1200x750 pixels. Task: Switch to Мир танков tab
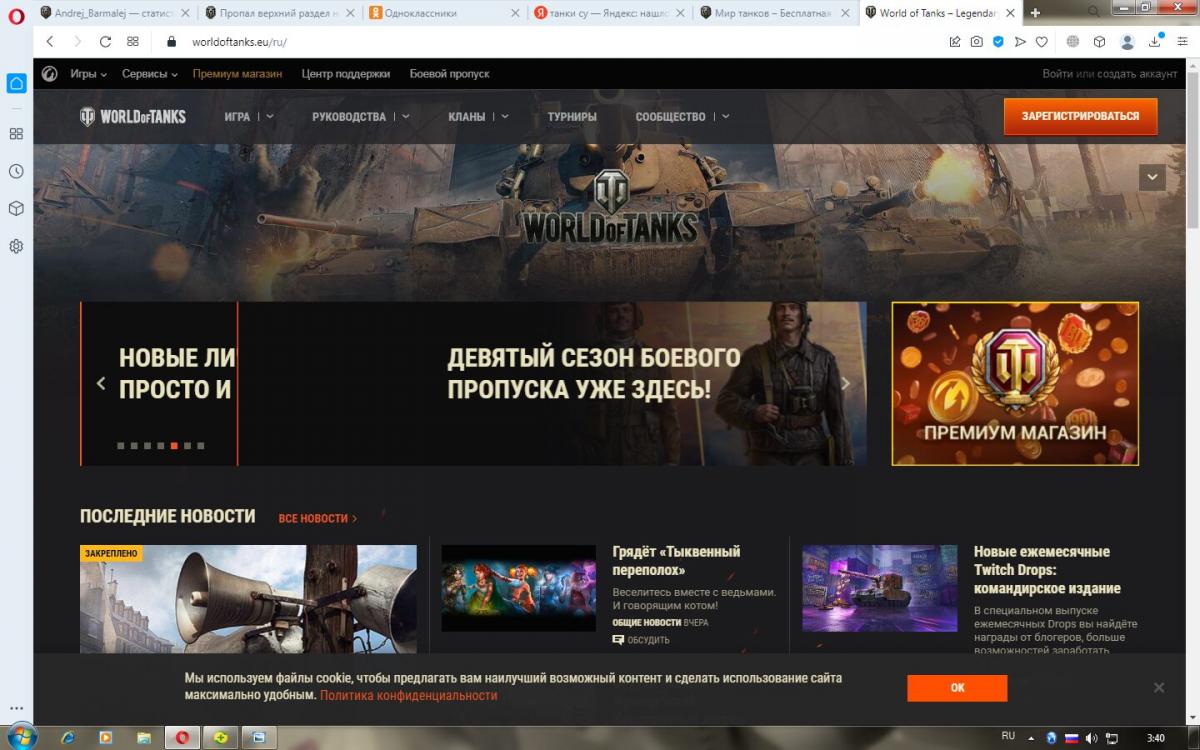click(x=772, y=13)
